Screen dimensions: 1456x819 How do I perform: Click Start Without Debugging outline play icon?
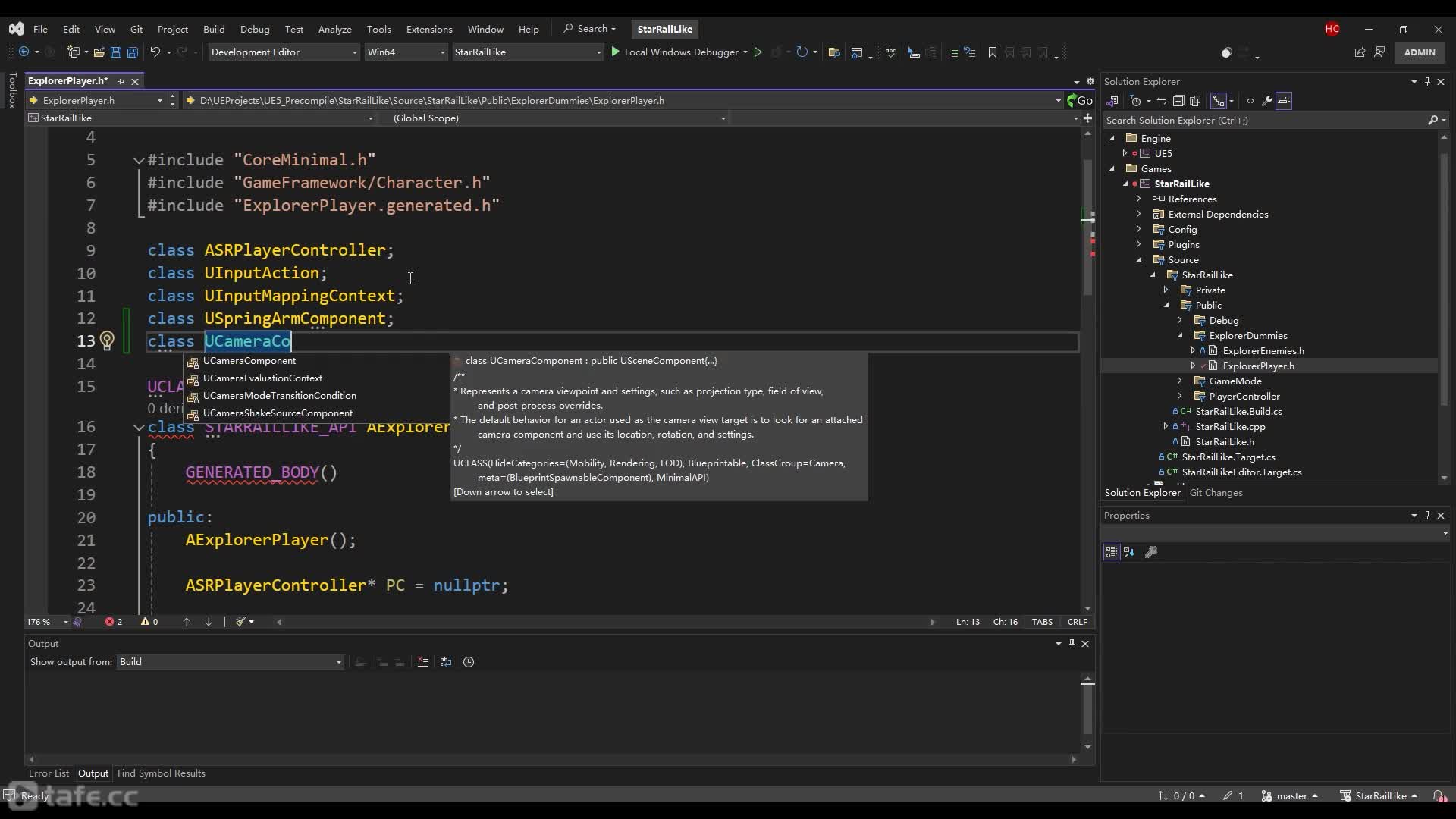[x=757, y=52]
